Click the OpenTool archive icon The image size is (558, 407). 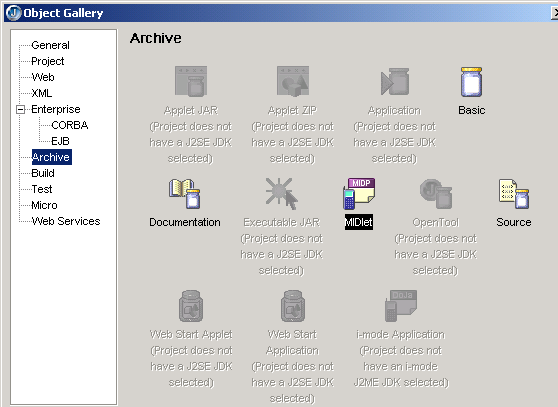pyautogui.click(x=436, y=194)
